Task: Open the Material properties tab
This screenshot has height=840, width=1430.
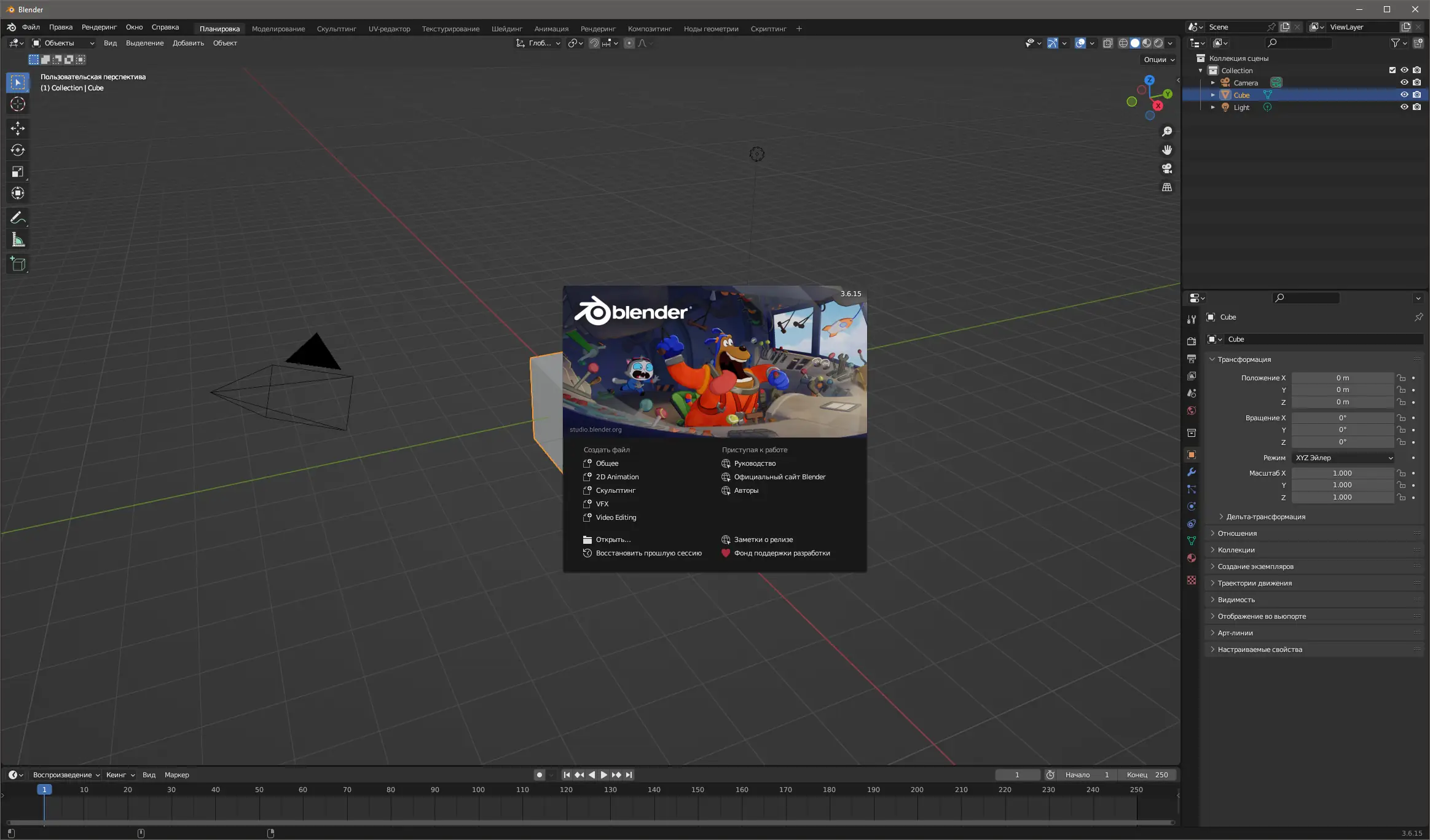Action: 1192,558
